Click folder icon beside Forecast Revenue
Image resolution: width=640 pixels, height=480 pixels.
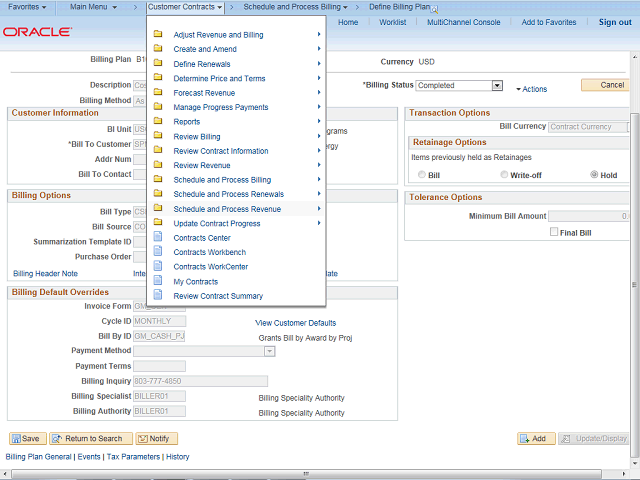point(158,92)
